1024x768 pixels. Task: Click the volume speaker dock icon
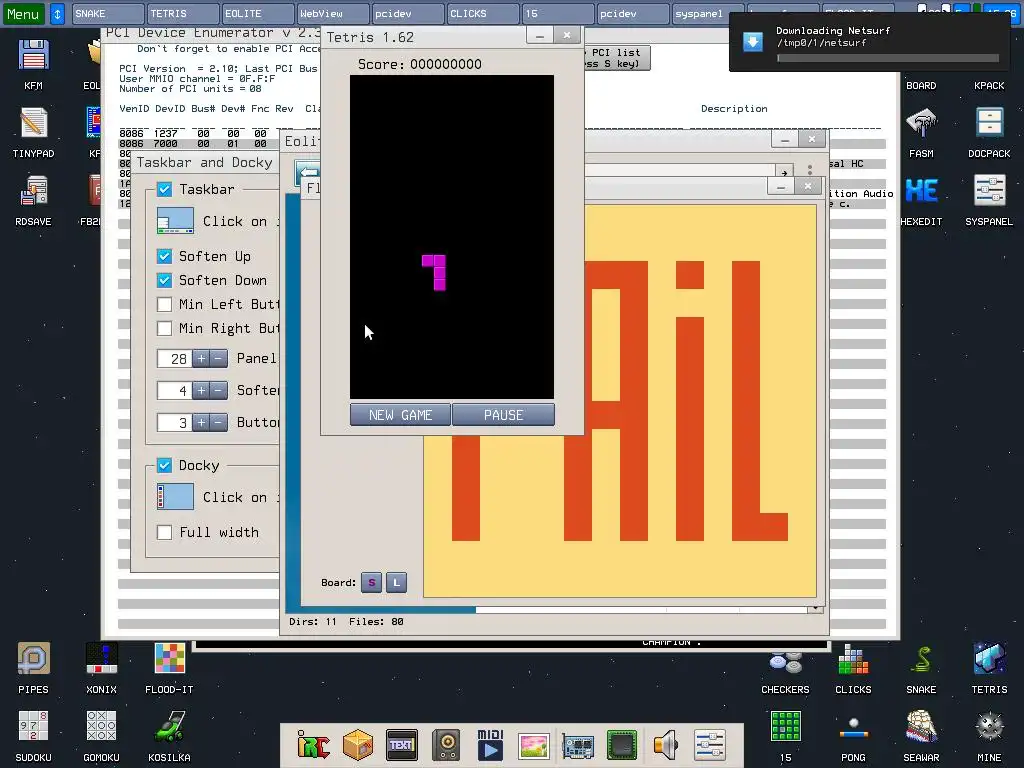tap(666, 744)
